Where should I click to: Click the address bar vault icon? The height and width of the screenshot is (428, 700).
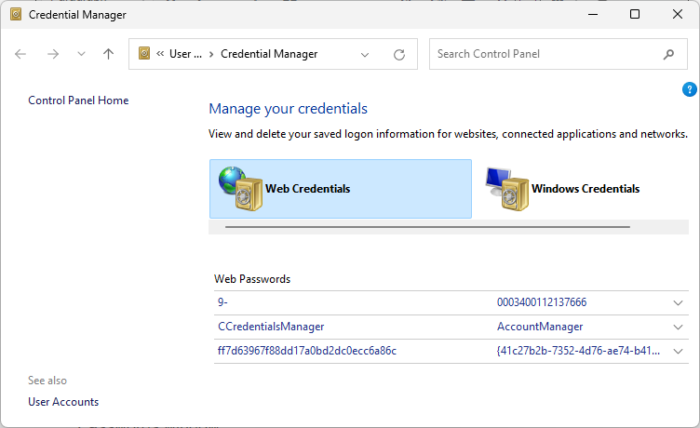tap(144, 54)
